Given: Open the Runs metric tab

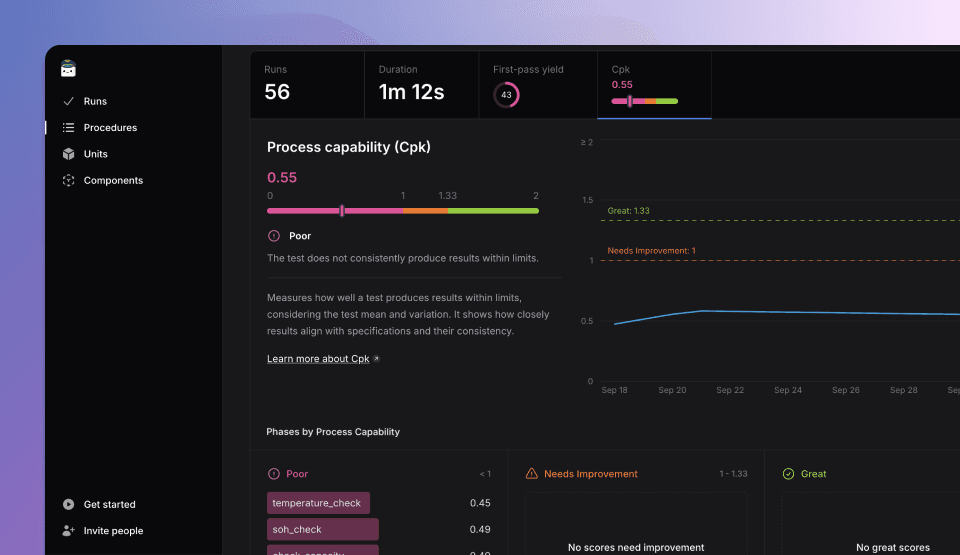Looking at the screenshot, I should [x=306, y=85].
